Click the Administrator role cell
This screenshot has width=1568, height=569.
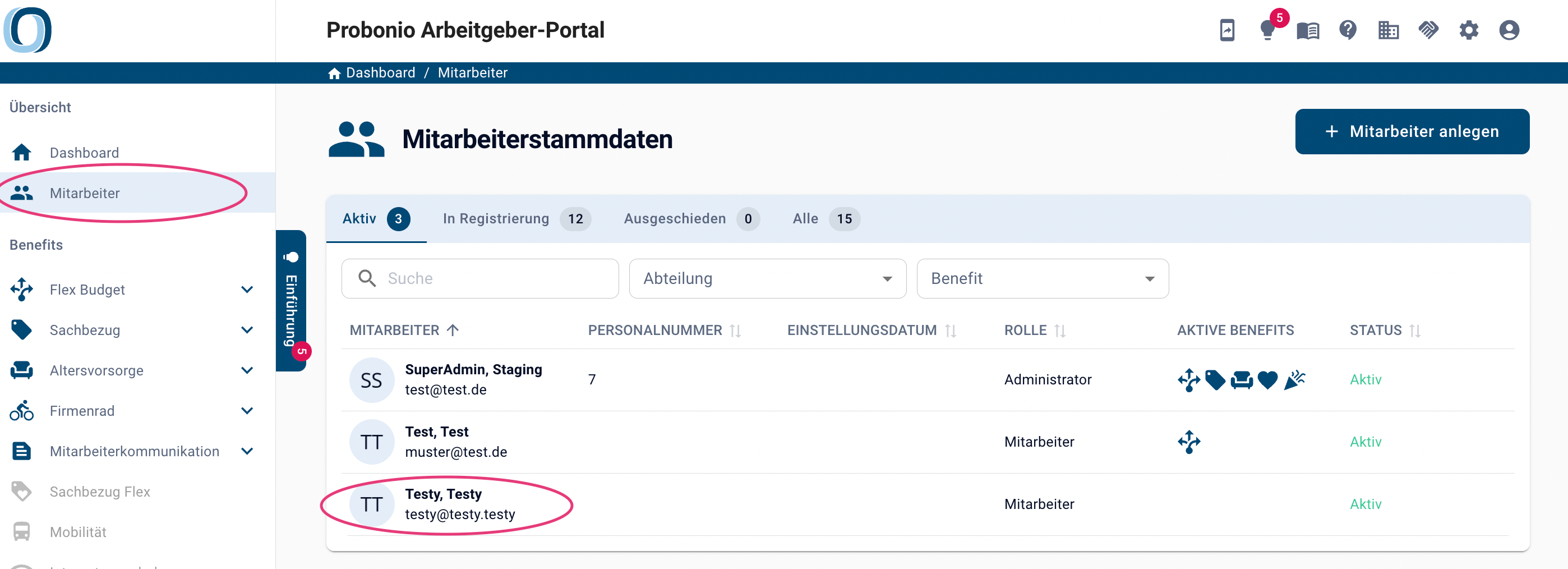coord(1048,379)
